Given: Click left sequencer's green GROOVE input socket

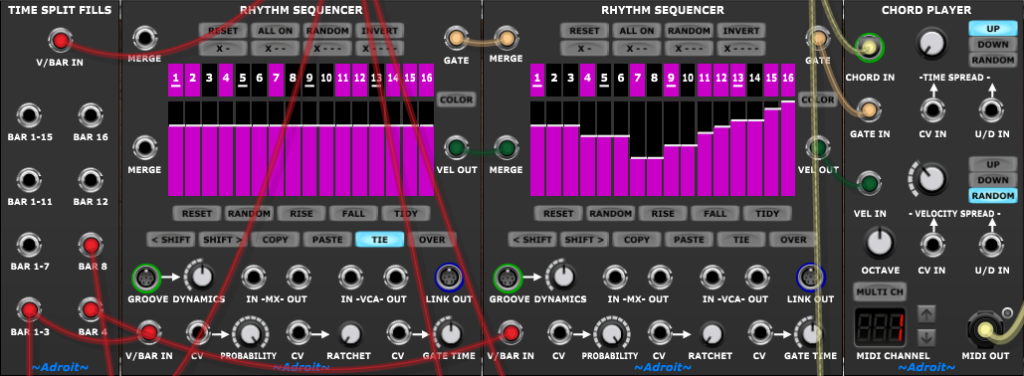Looking at the screenshot, I should [146, 278].
